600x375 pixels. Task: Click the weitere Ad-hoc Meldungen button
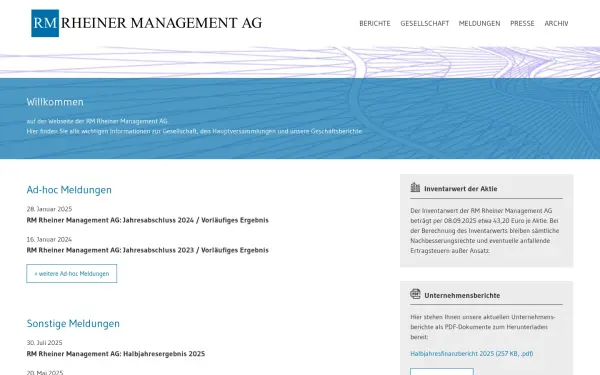[x=72, y=274]
